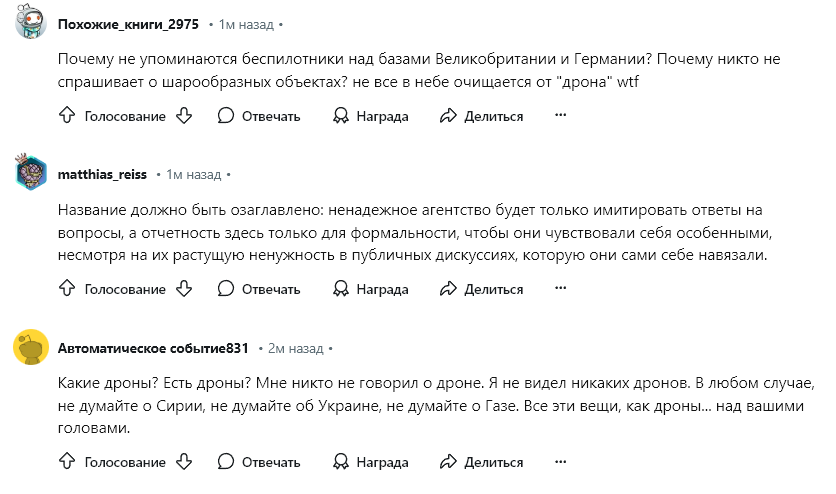This screenshot has height=494, width=836.
Task: Open the Похожие_книги_2975 username profile link
Action: [128, 25]
